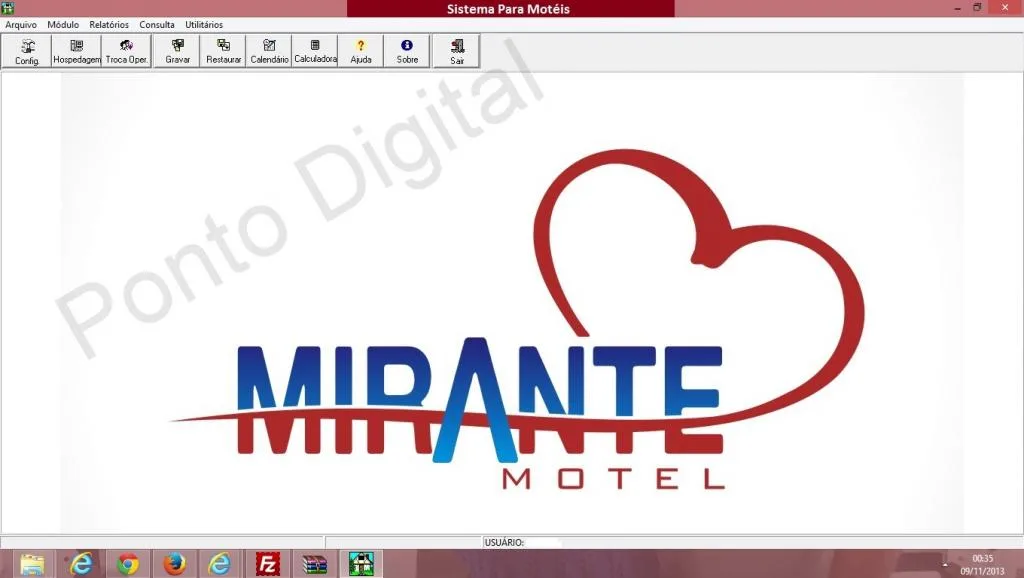Open the Arquivo menu
The image size is (1024, 578).
point(21,25)
